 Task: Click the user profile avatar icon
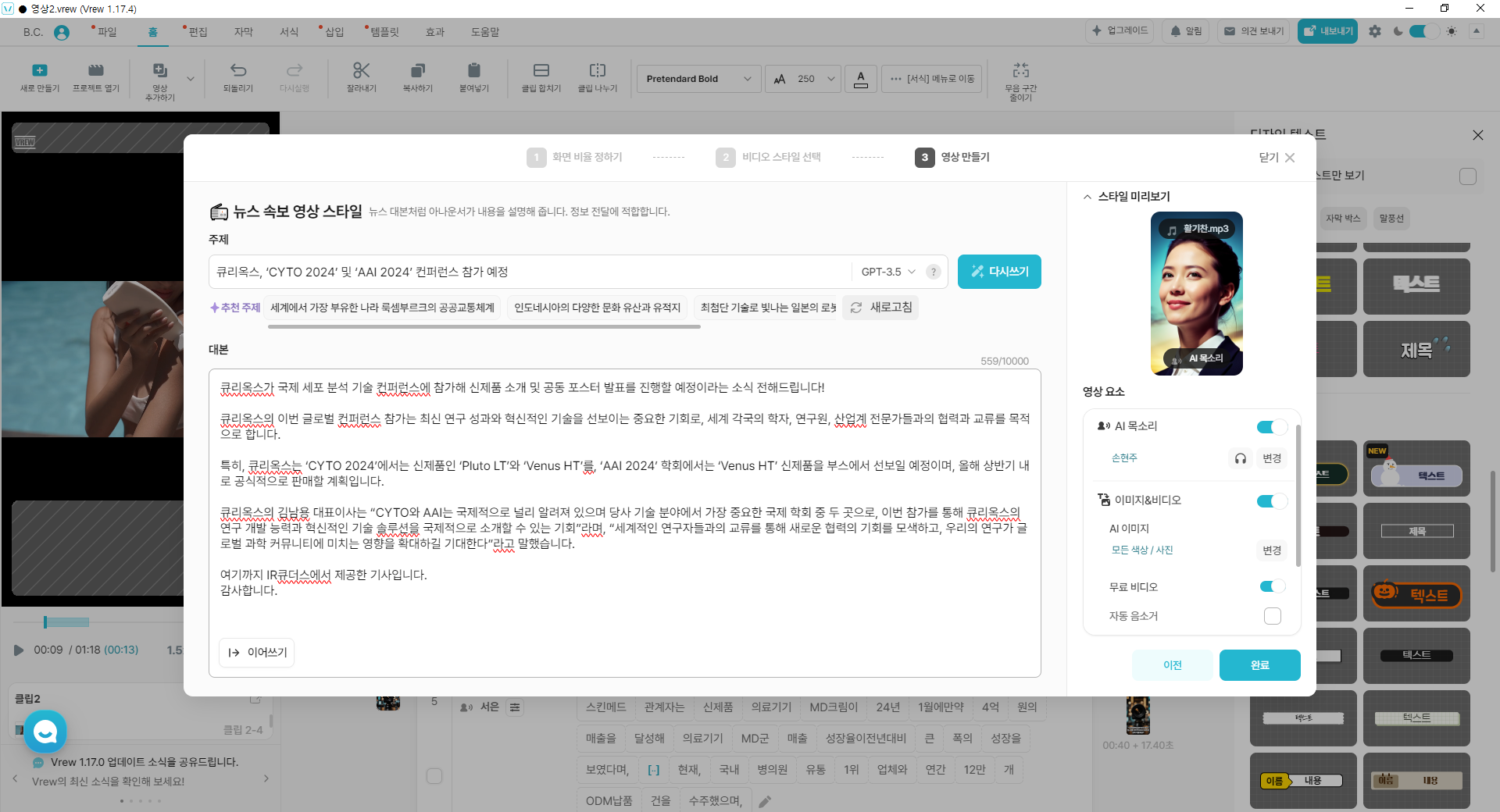pos(62,32)
